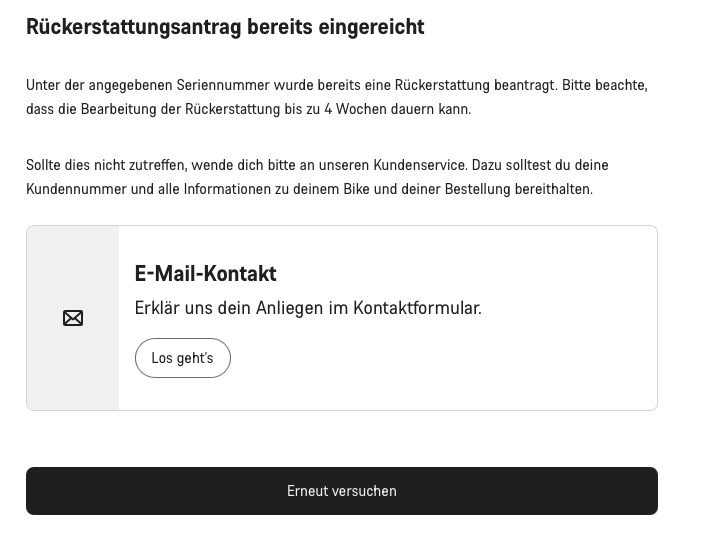Click the heading "Rückerstattungsantrag bereits eingereicht"
Screen dimensions: 717x549
pos(225,27)
